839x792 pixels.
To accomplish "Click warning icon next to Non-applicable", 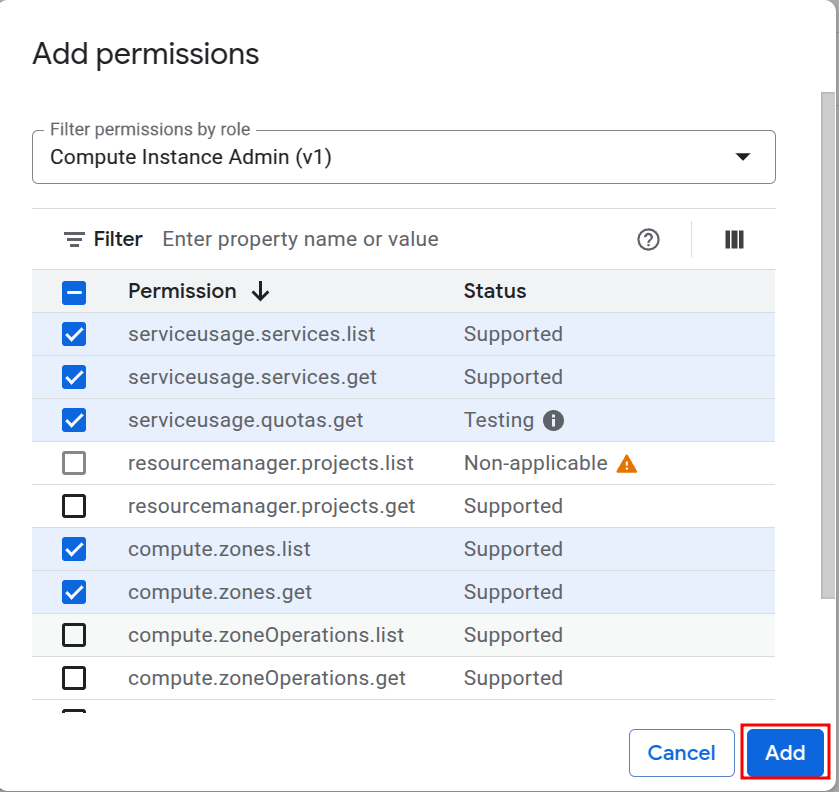I will pyautogui.click(x=627, y=463).
